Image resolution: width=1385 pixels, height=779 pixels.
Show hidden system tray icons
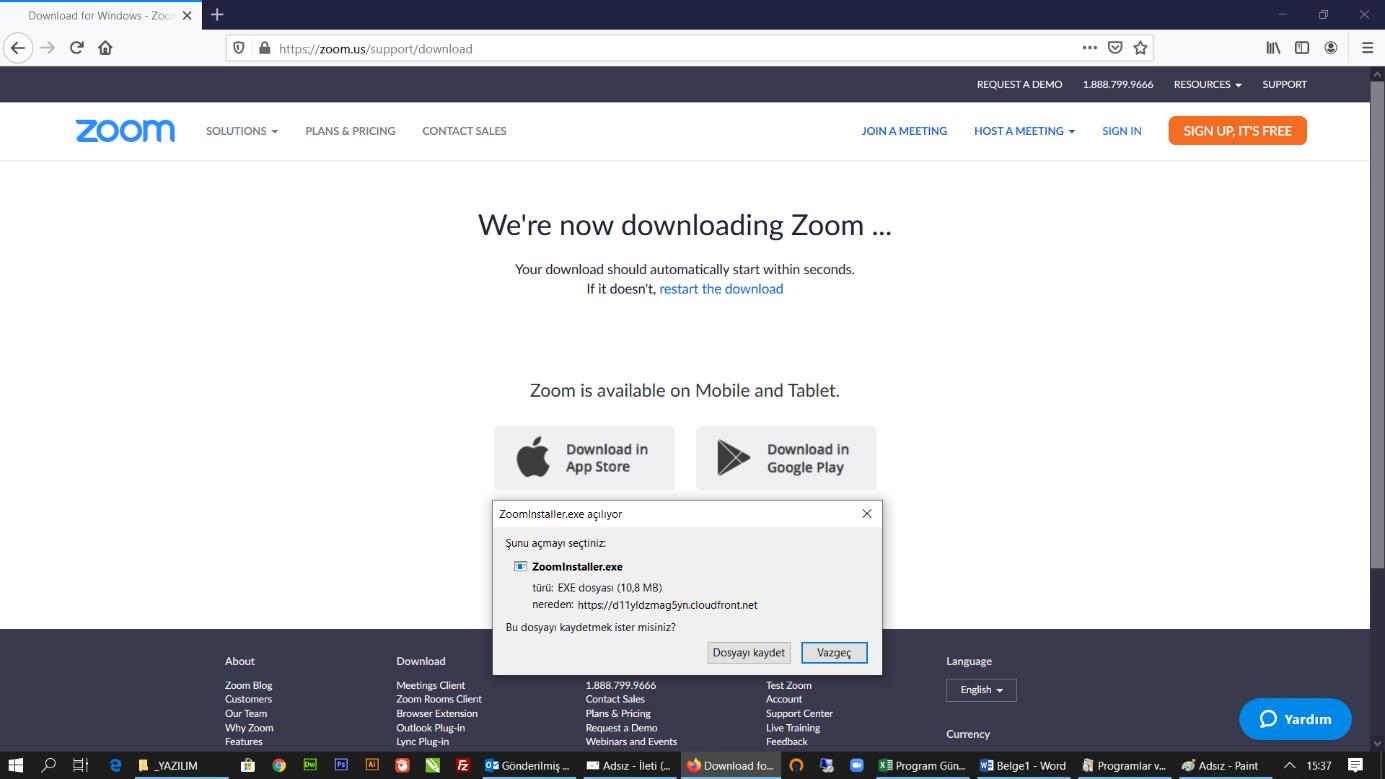[1290, 765]
